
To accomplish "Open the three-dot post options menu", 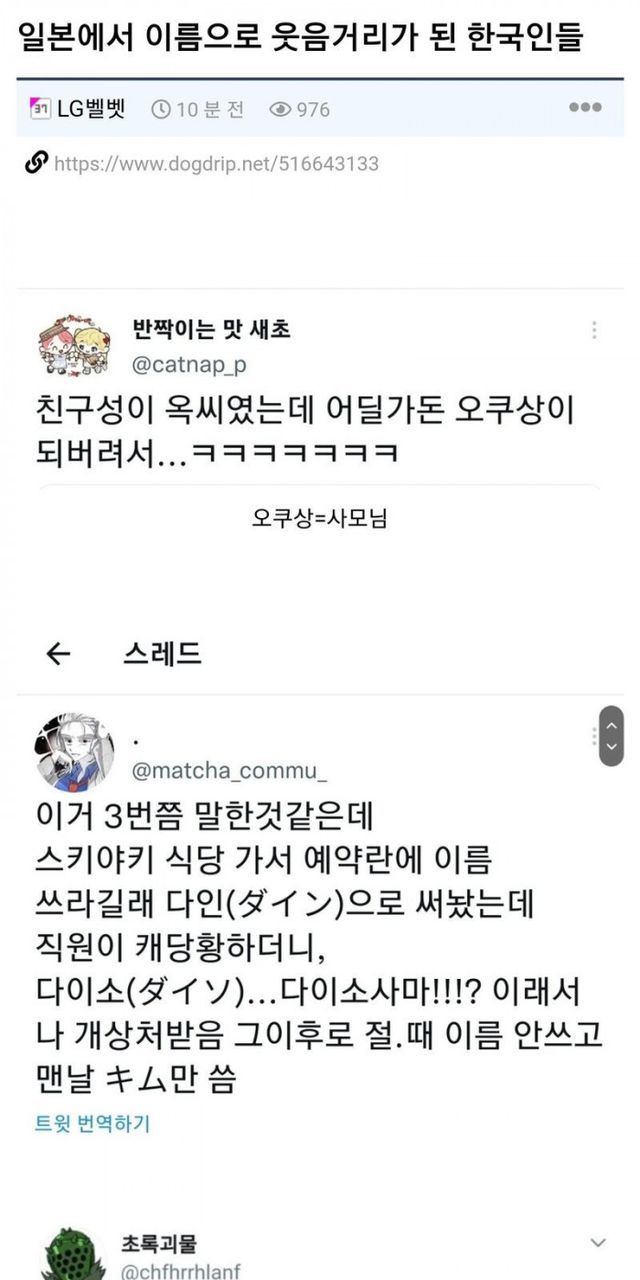I will click(585, 108).
